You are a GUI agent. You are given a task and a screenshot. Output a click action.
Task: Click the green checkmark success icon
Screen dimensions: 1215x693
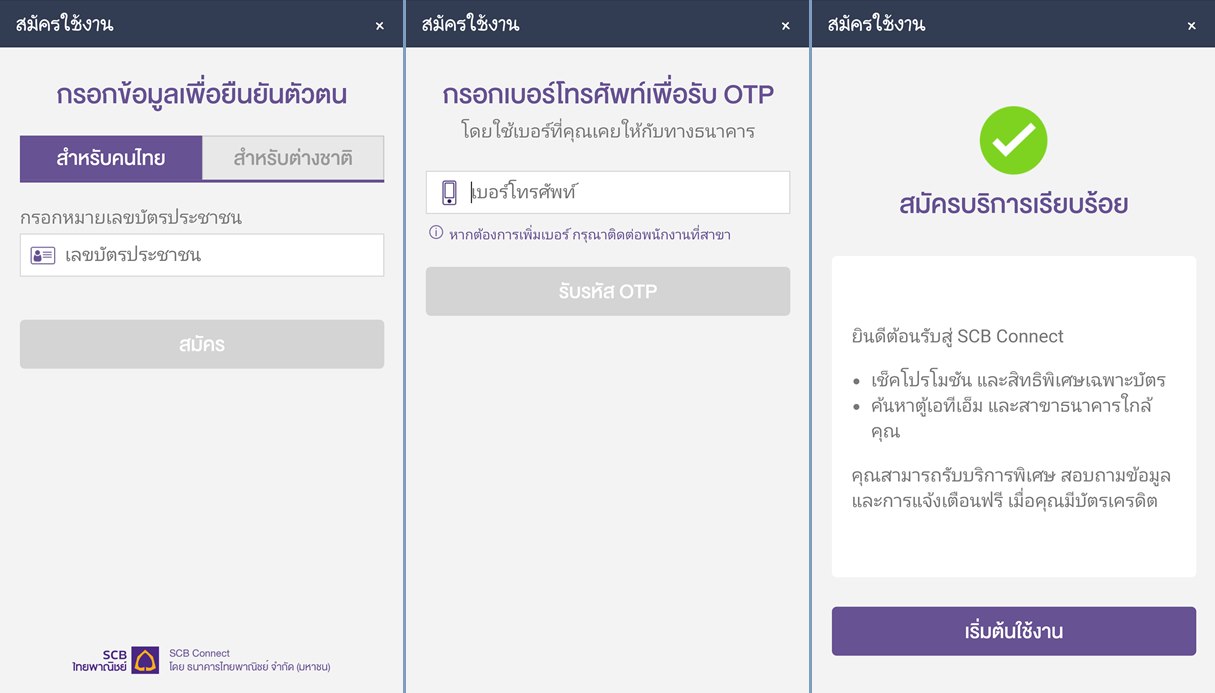click(1013, 140)
